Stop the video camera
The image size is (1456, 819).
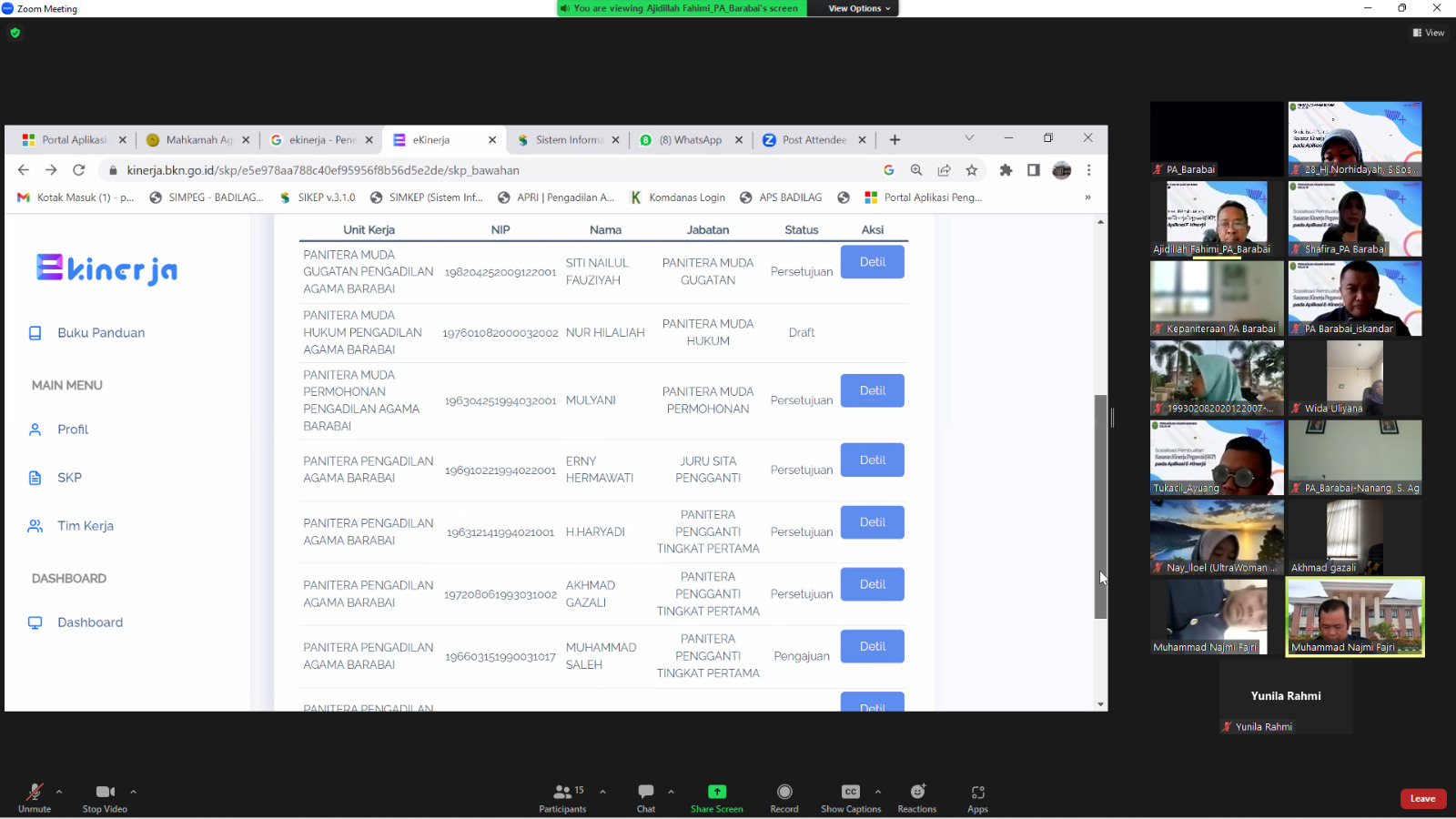tap(105, 792)
